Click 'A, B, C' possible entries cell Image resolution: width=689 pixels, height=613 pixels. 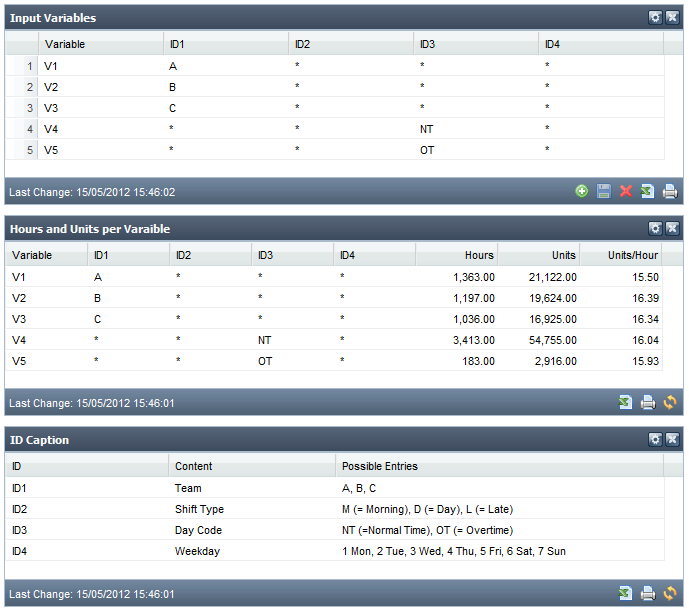coord(500,488)
